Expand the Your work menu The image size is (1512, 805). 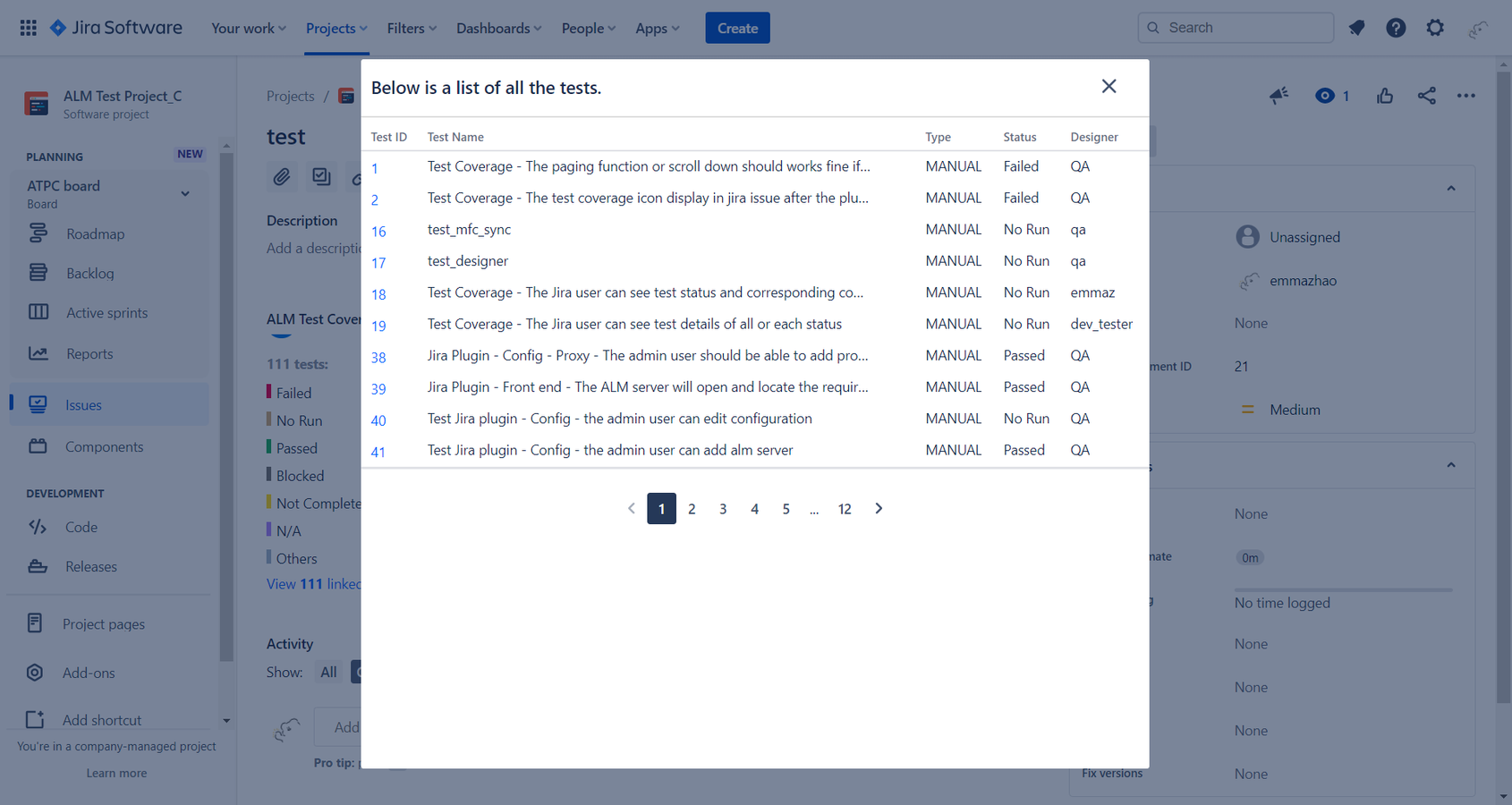click(x=248, y=28)
